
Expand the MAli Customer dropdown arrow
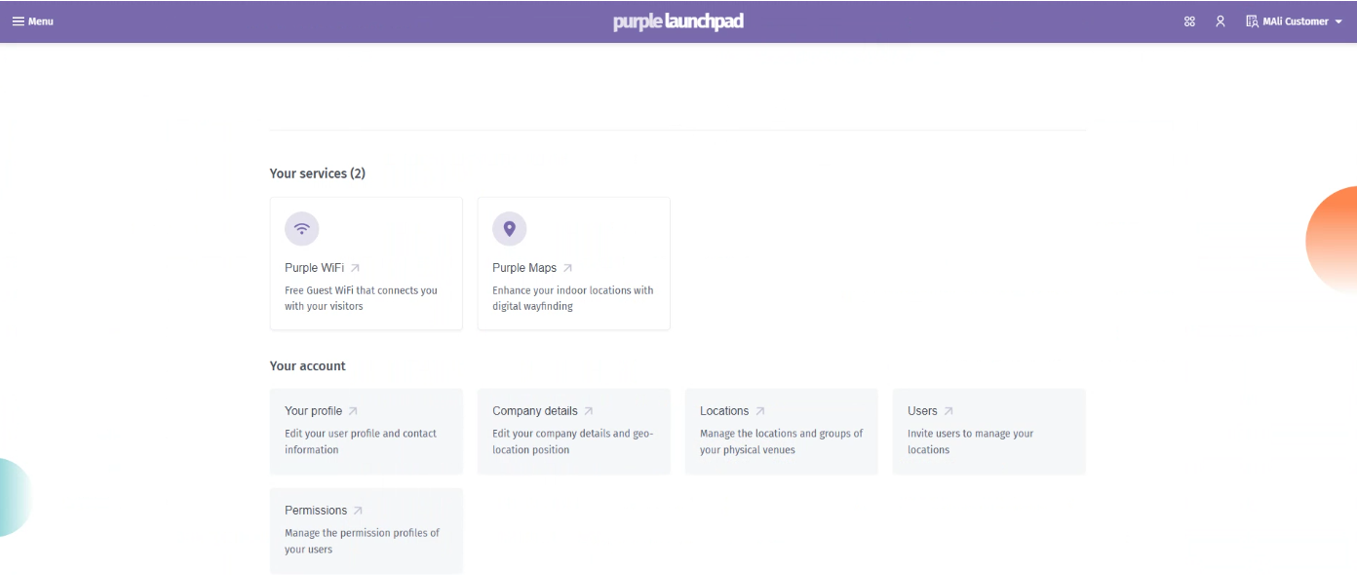pos(1339,22)
